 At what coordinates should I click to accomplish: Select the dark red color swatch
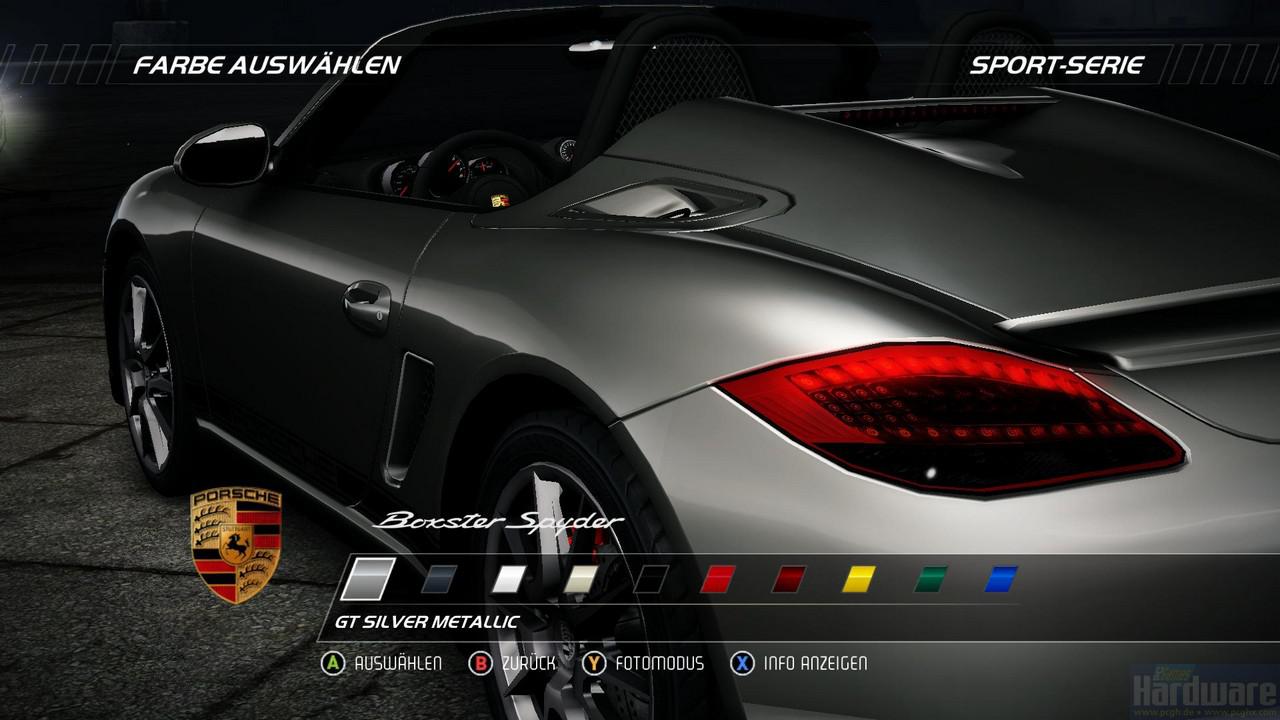tap(788, 579)
